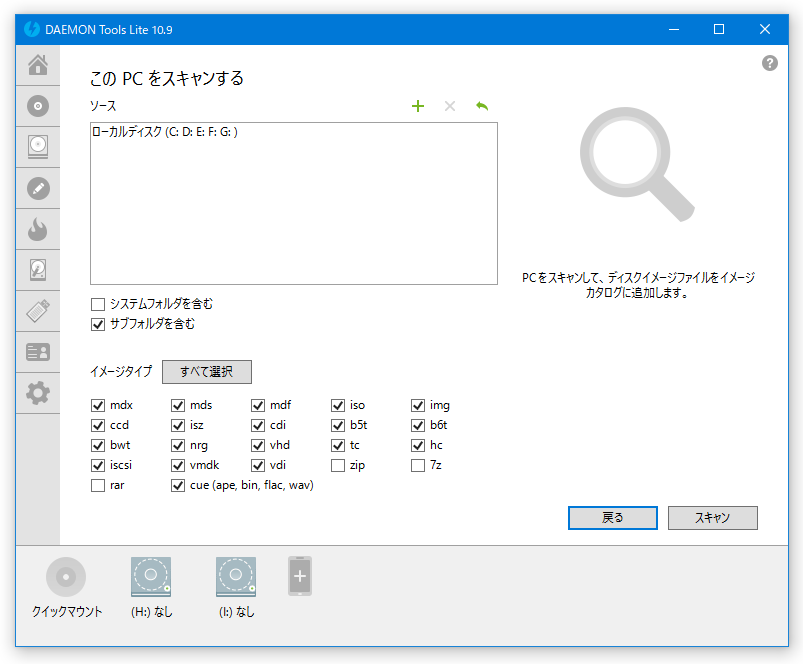Click the Quick Mount disc icon

pyautogui.click(x=66, y=577)
